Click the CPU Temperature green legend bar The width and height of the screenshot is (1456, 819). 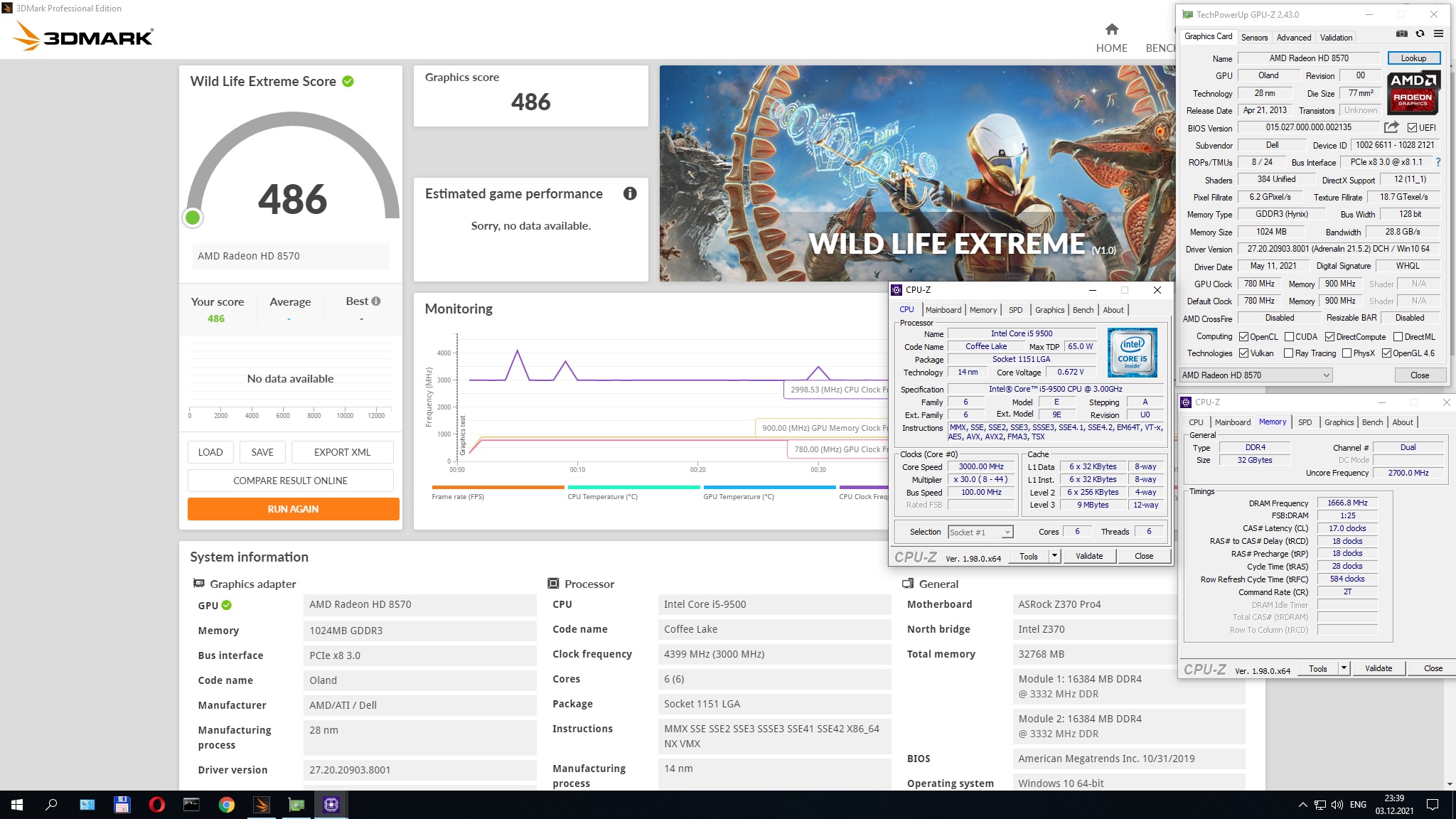pyautogui.click(x=633, y=487)
